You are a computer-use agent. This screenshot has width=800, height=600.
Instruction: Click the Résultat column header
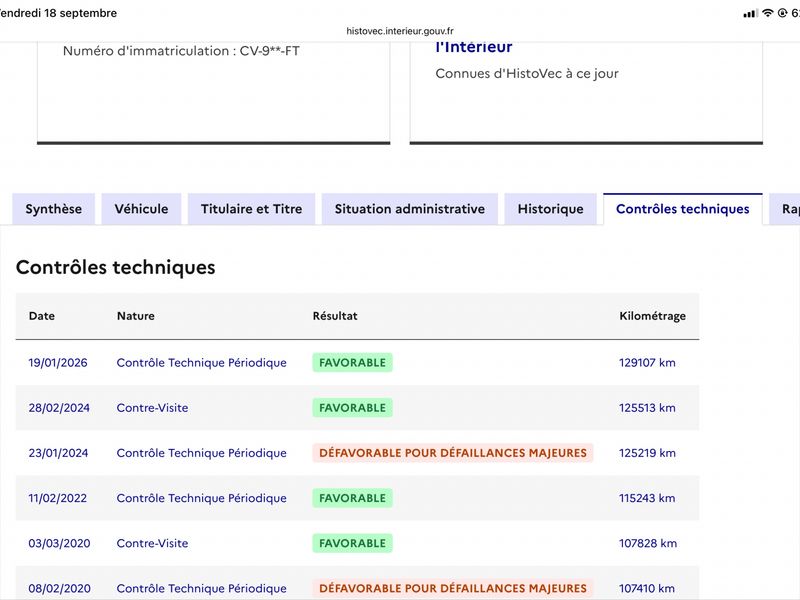335,316
